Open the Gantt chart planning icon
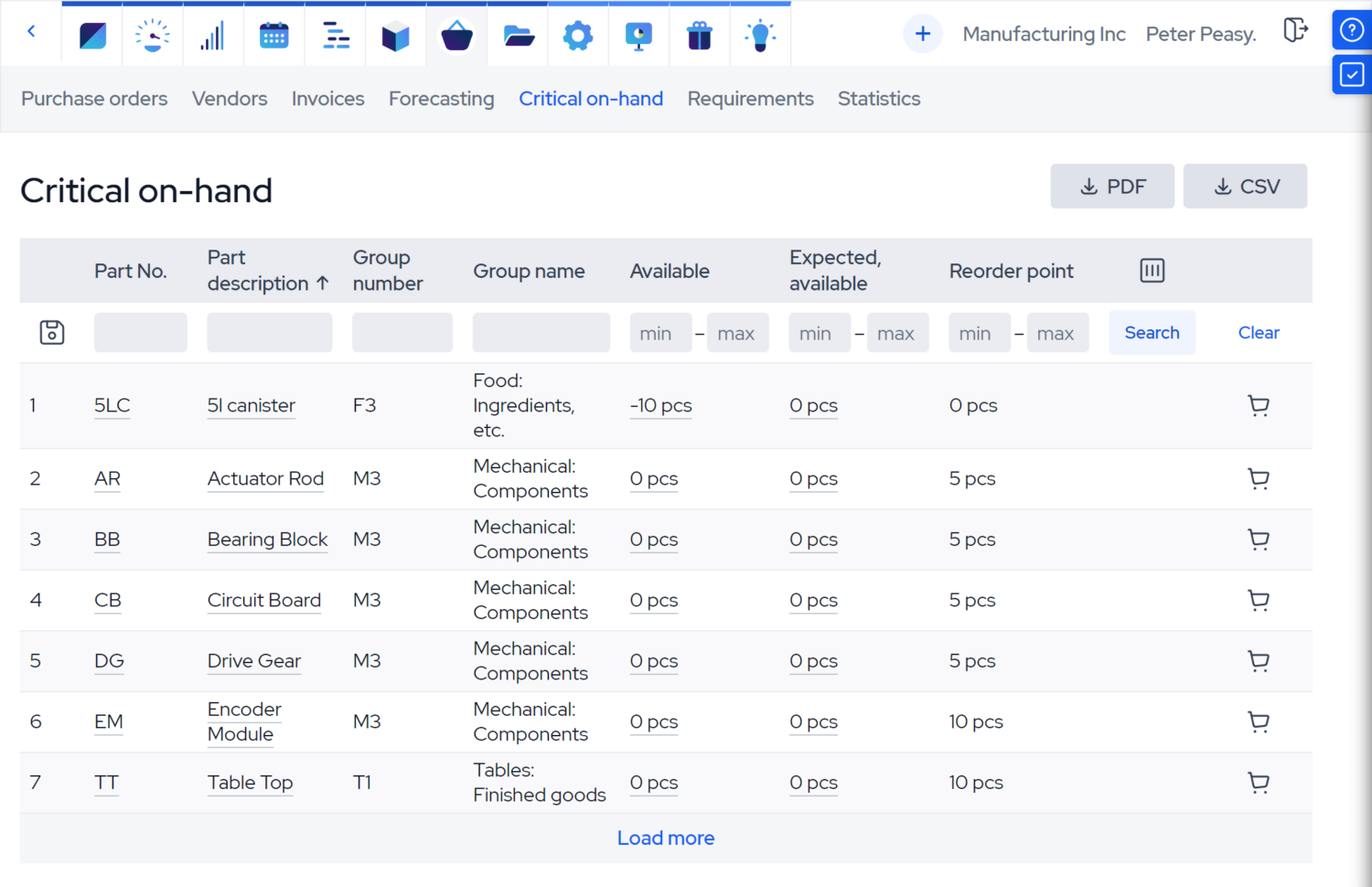Screen dimensions: 1372x887 334,34
